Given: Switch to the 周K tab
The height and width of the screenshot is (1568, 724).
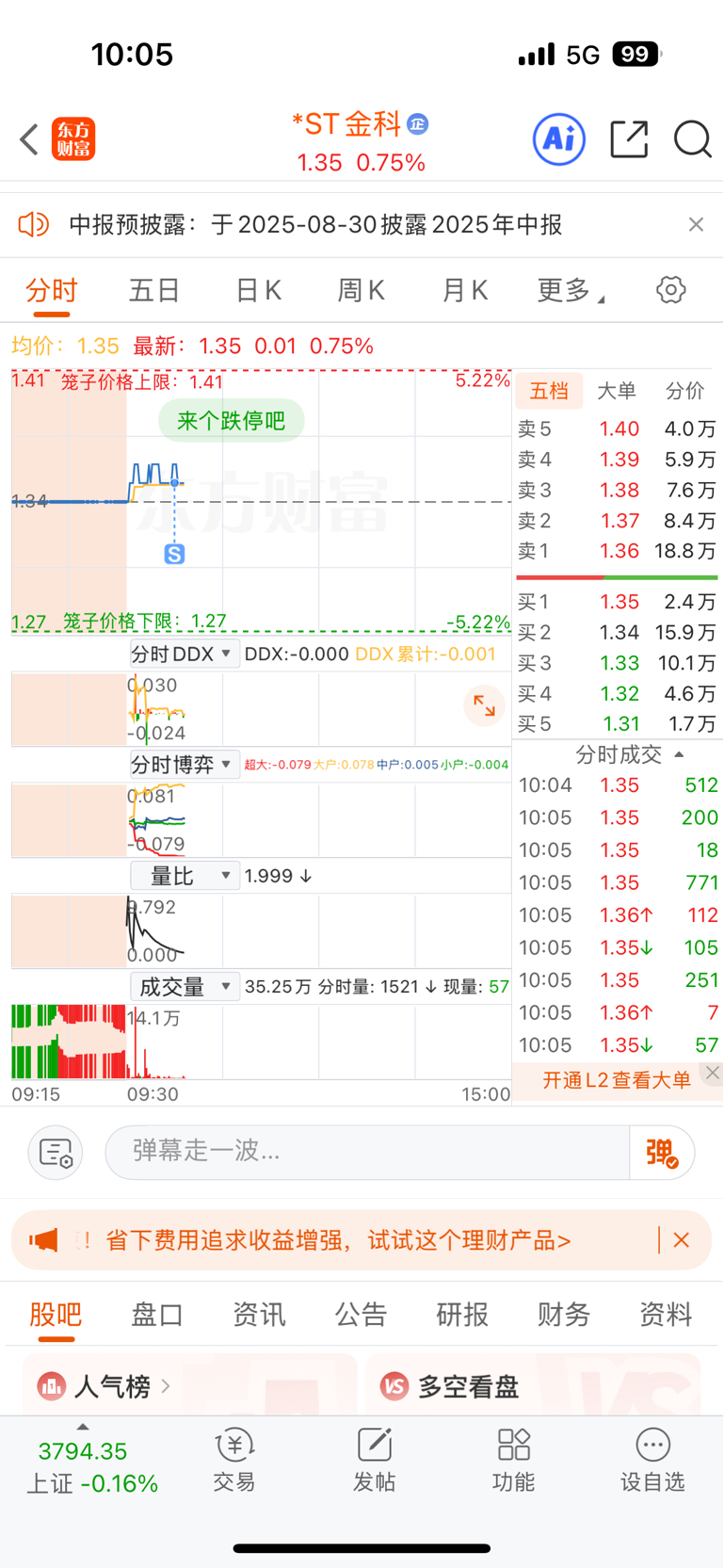Looking at the screenshot, I should 362,291.
